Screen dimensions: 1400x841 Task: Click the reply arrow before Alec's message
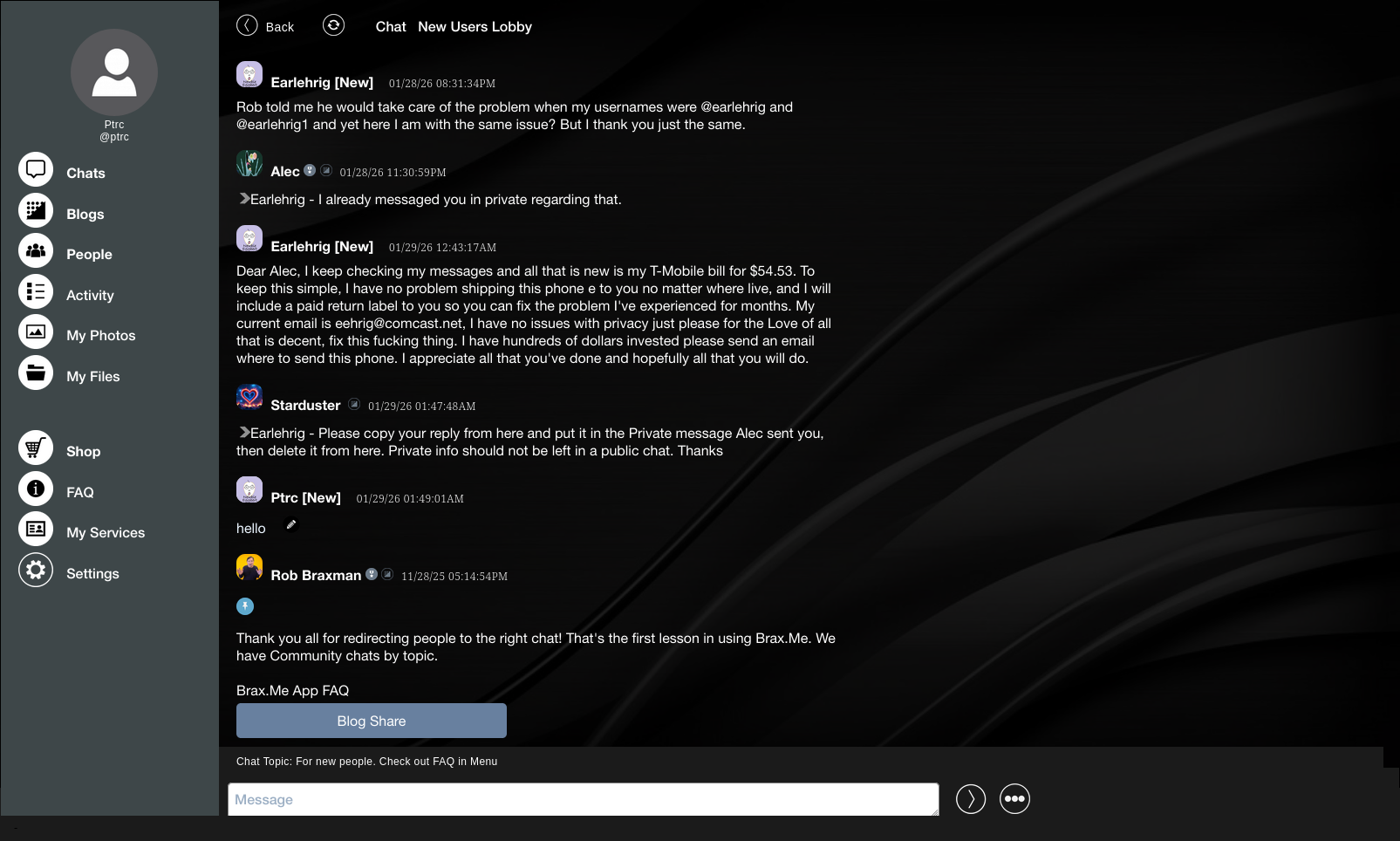coord(244,198)
